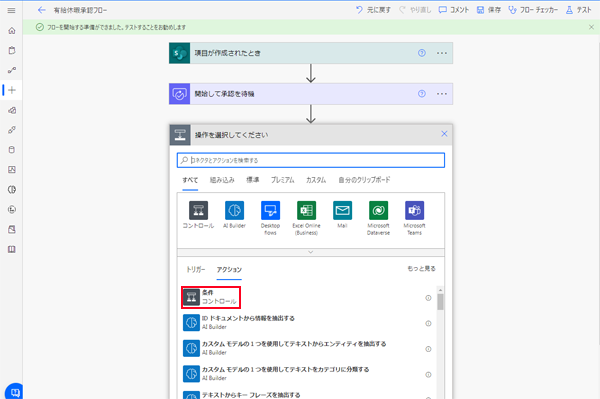Click flow title 有給休暇承認フロー
600x399 pixels.
click(x=80, y=10)
